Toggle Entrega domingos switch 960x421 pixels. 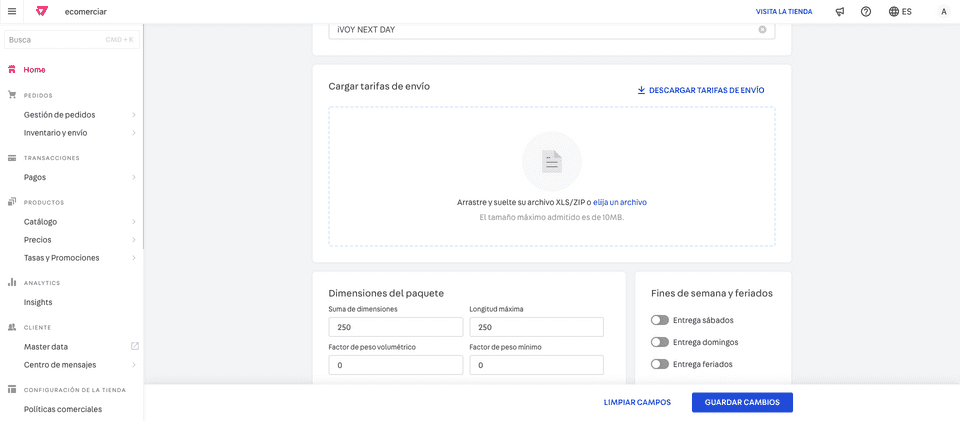659,342
